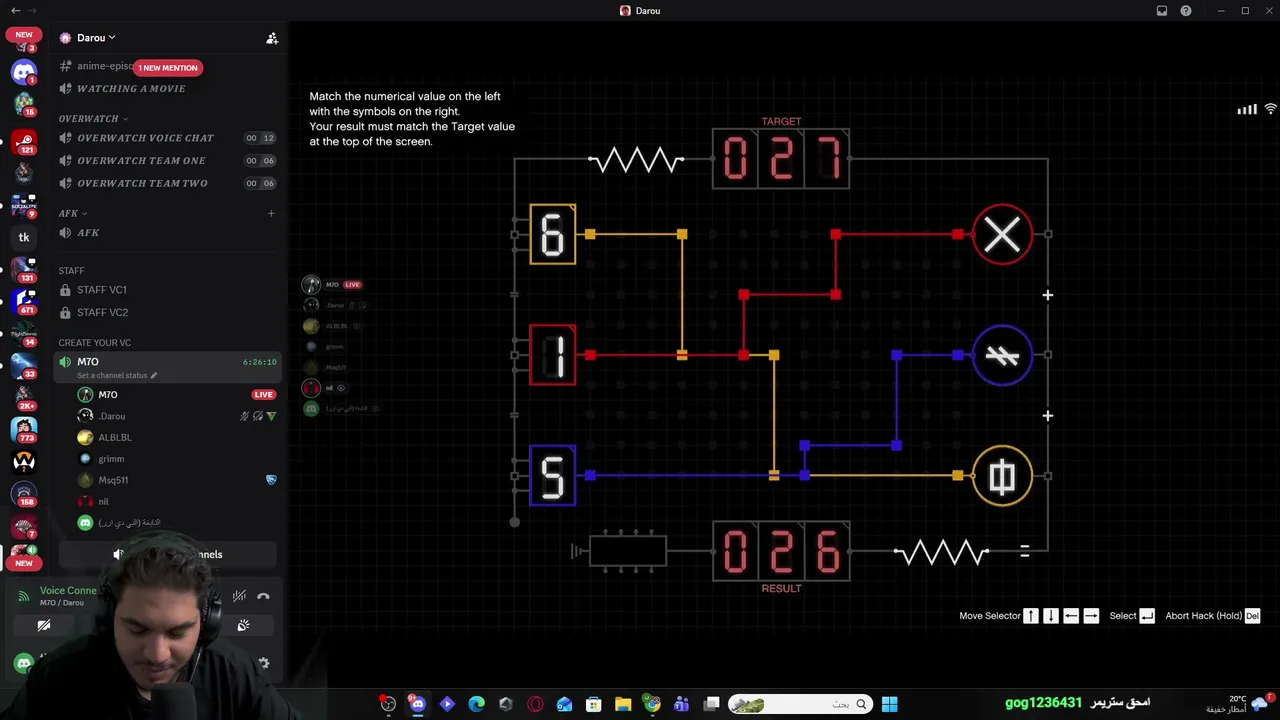Click the NEW unread pill at sidebar bottom
Screen dimensions: 1280x720
(24, 563)
